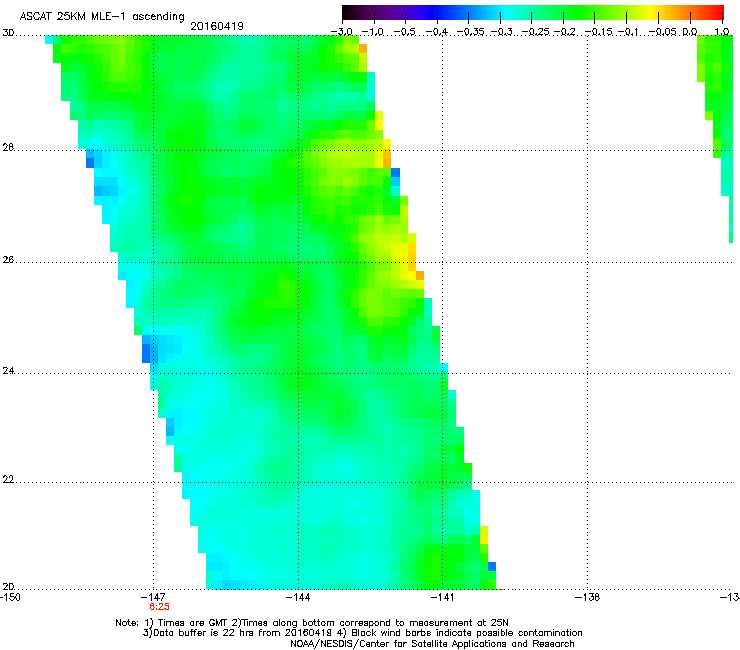Click the latitude label 20

[x=8, y=586]
